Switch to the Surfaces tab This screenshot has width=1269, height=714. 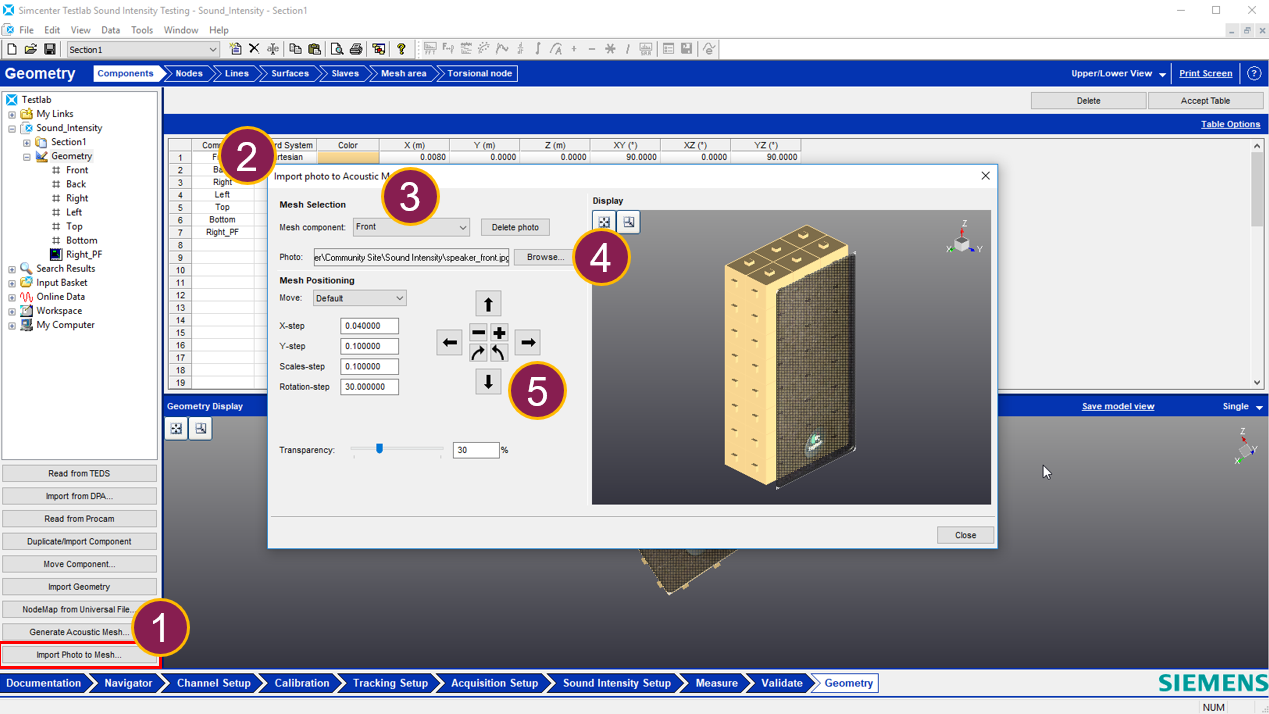point(290,73)
